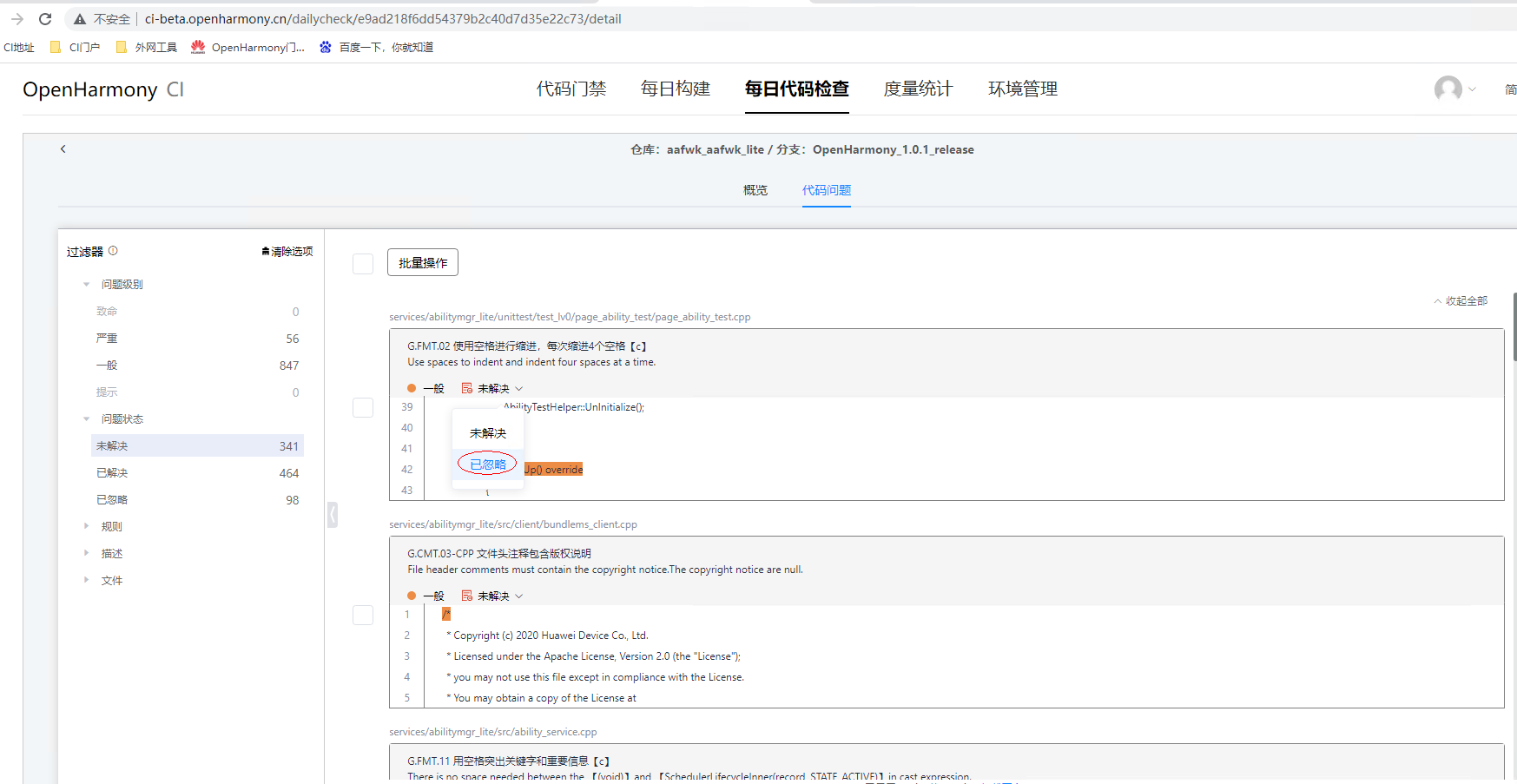The width and height of the screenshot is (1517, 784).
Task: Click the G.FMT.11 rule title
Action: click(x=509, y=761)
